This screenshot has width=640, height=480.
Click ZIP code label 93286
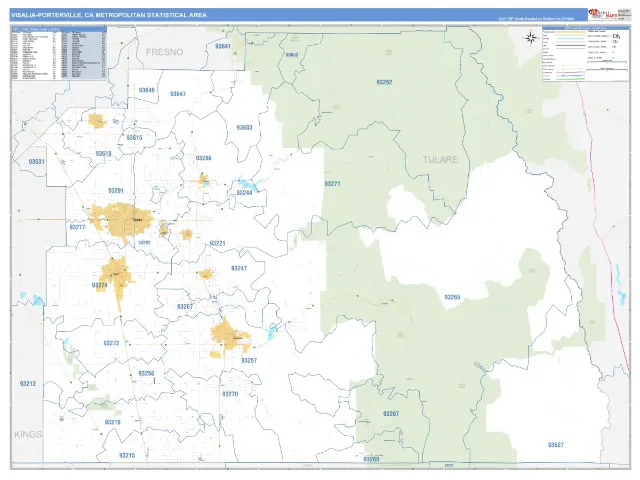tap(203, 158)
